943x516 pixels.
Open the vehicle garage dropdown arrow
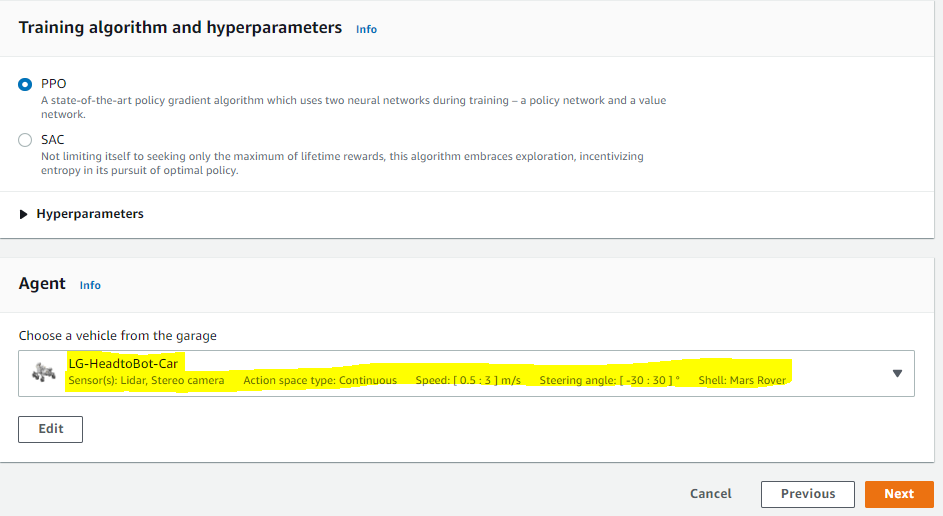point(897,373)
